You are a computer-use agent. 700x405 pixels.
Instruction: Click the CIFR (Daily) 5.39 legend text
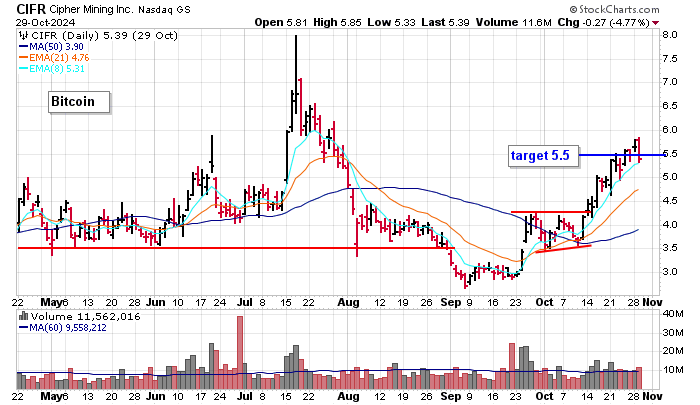(104, 35)
